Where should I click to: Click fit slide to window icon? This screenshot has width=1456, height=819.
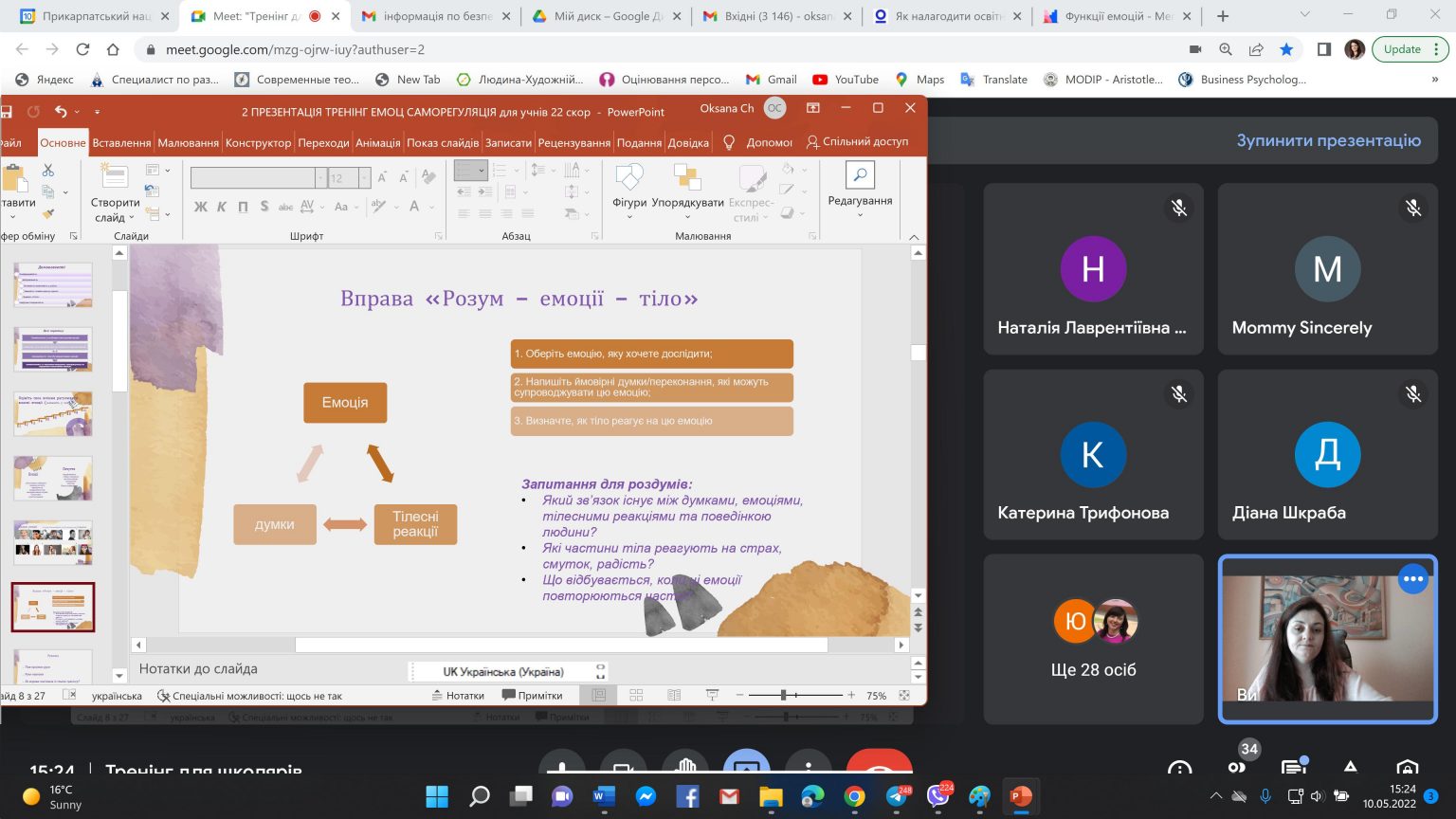(904, 696)
